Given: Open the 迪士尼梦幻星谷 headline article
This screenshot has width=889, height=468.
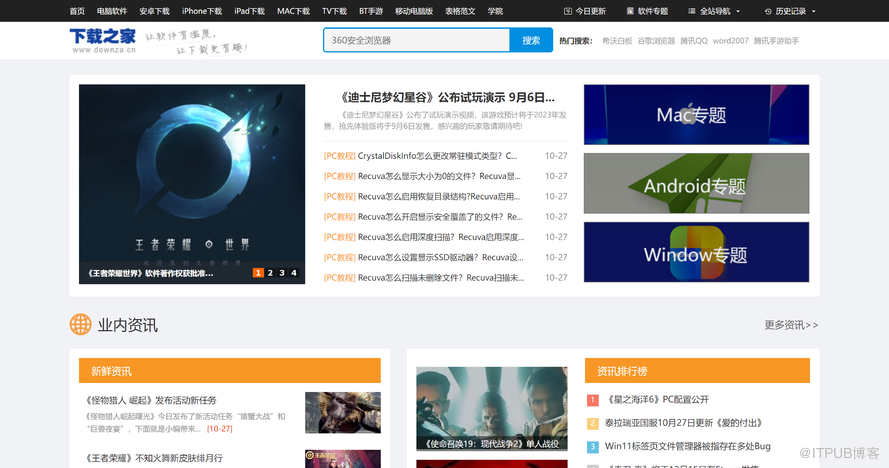Looking at the screenshot, I should [446, 98].
